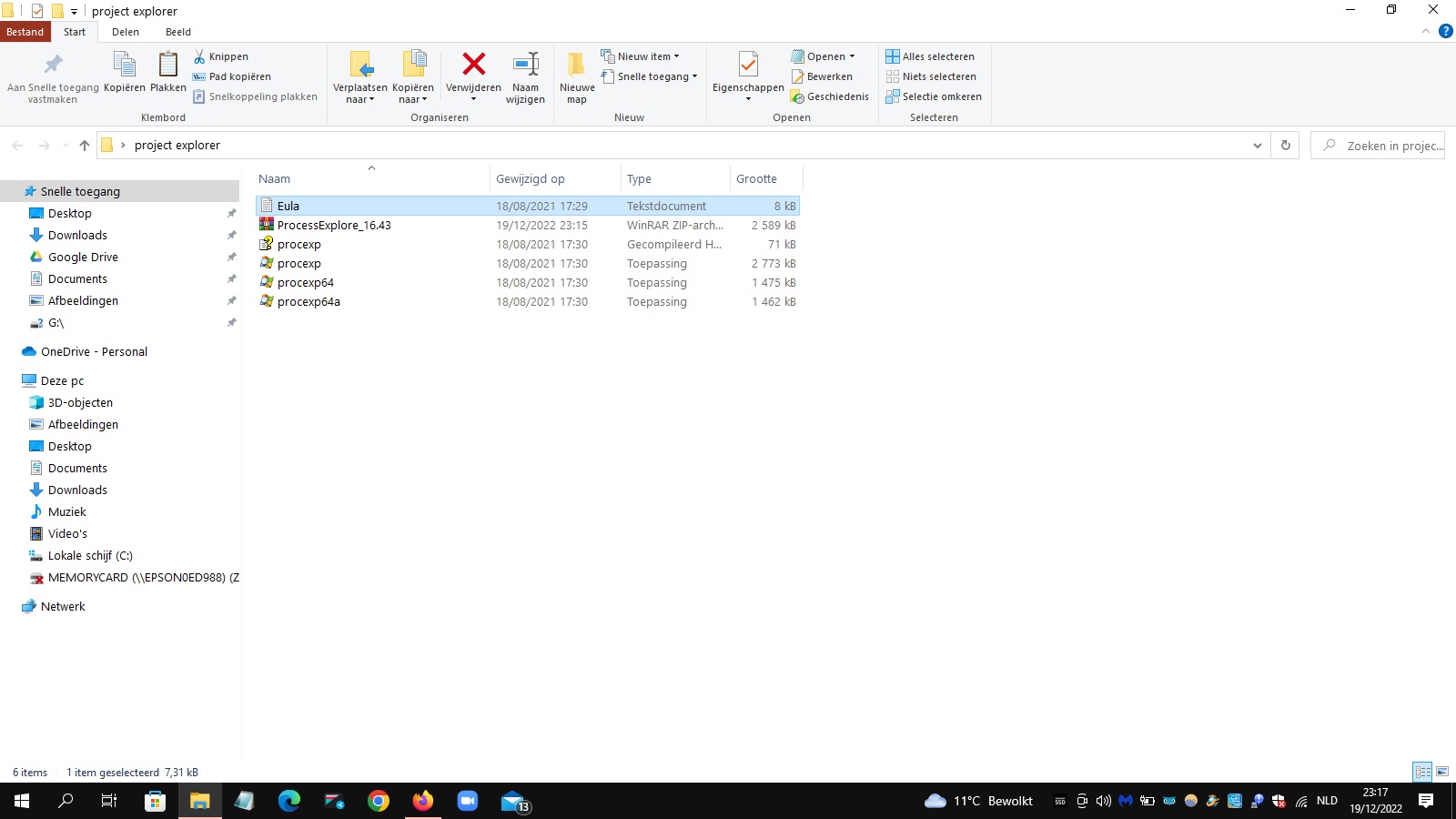Click Snelkoppeling plakken button

pyautogui.click(x=255, y=96)
